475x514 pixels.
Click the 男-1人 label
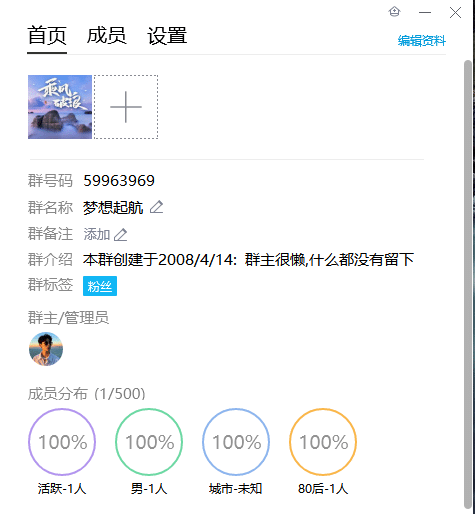149,489
